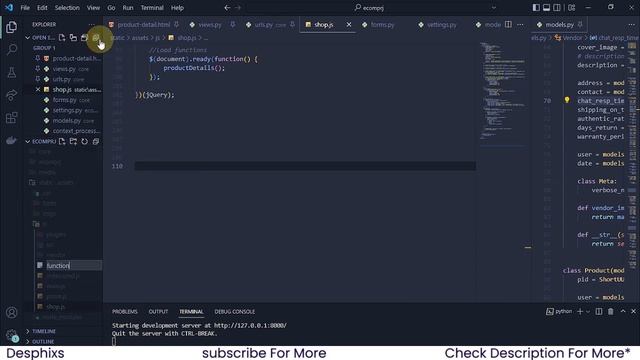
Task: Click New Folder icon in ECOMPRJ header
Action: click(x=73, y=141)
